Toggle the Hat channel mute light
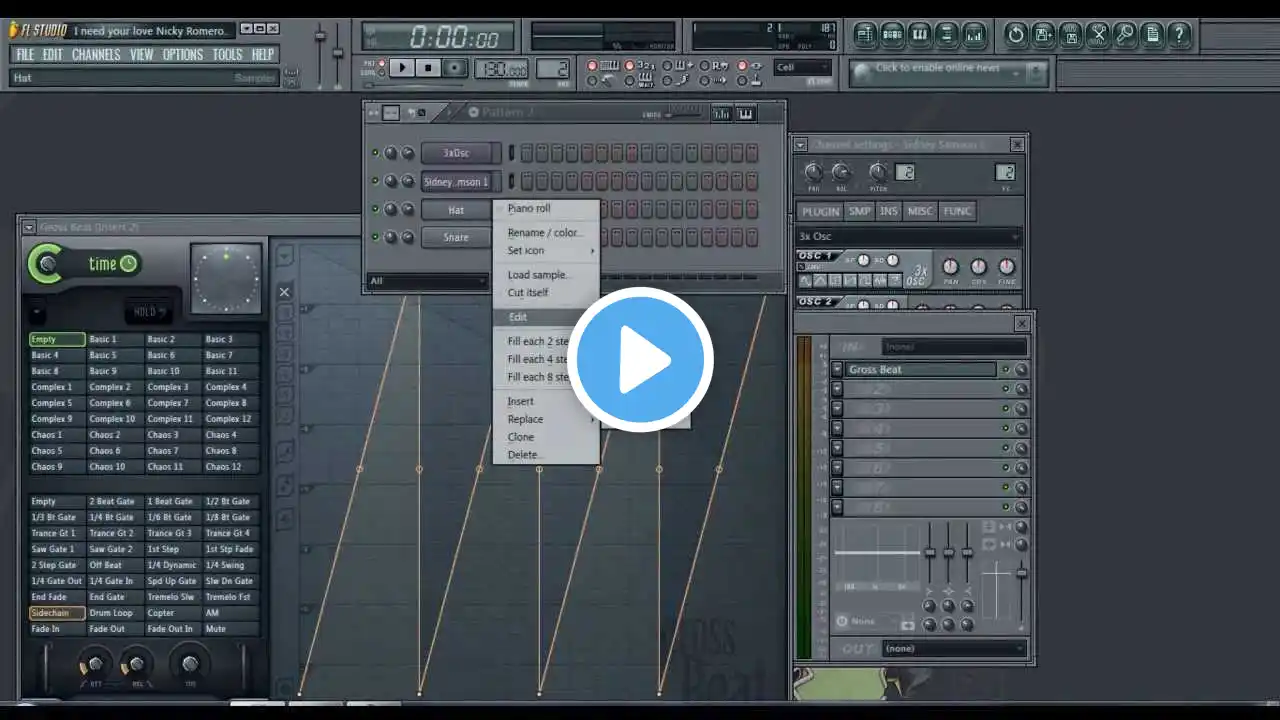This screenshot has height=720, width=1280. tap(375, 210)
